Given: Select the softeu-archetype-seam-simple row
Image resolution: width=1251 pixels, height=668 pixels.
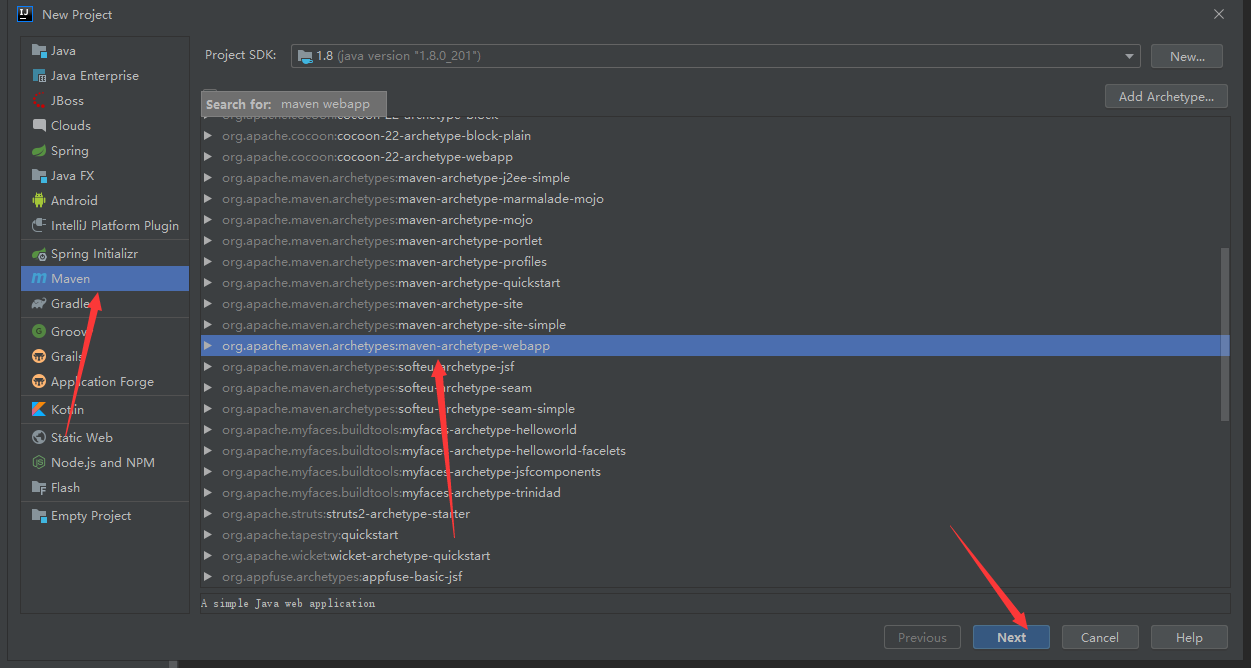Looking at the screenshot, I should pyautogui.click(x=715, y=409).
